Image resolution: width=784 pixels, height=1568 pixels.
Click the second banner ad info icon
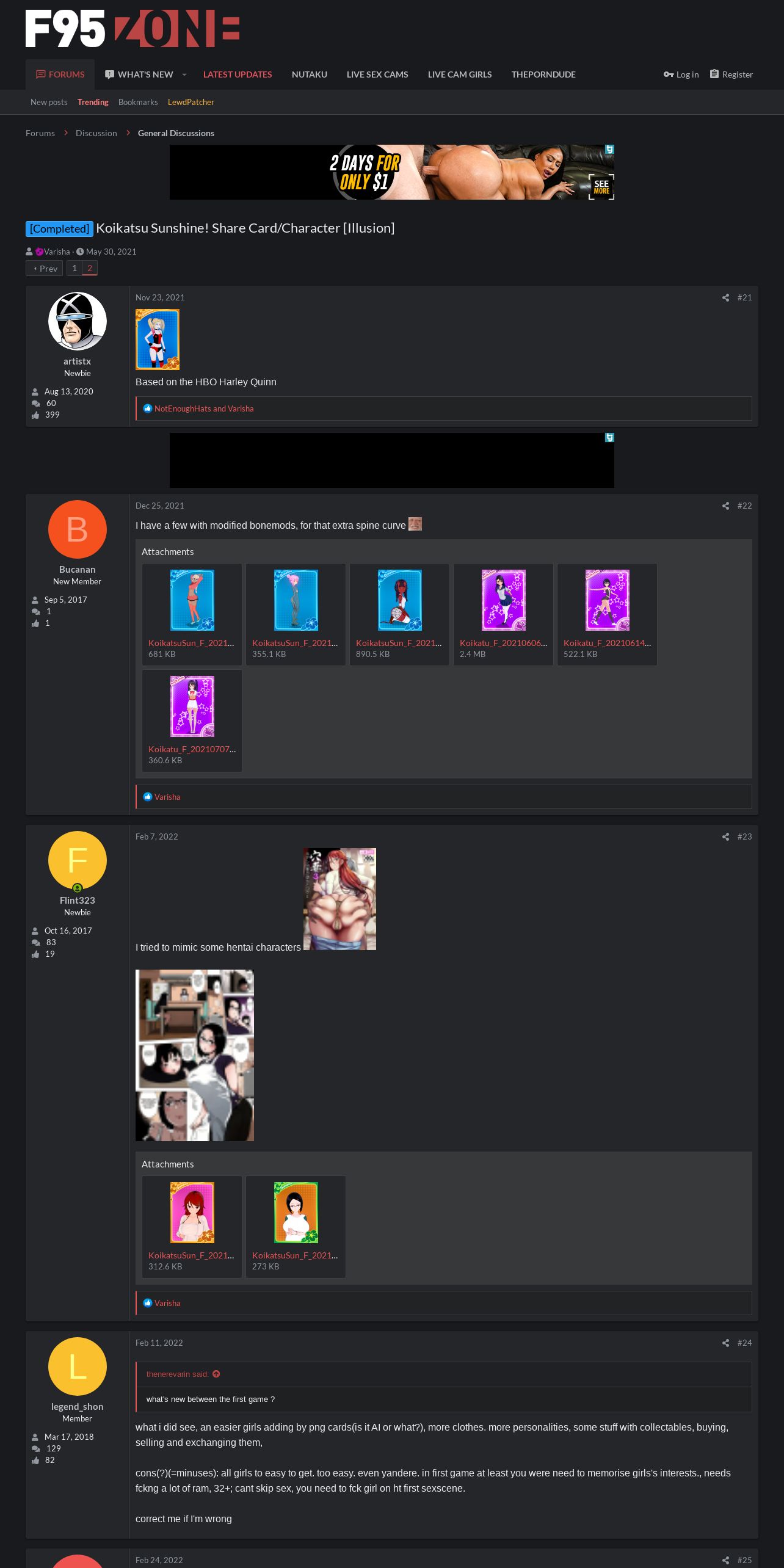[609, 437]
